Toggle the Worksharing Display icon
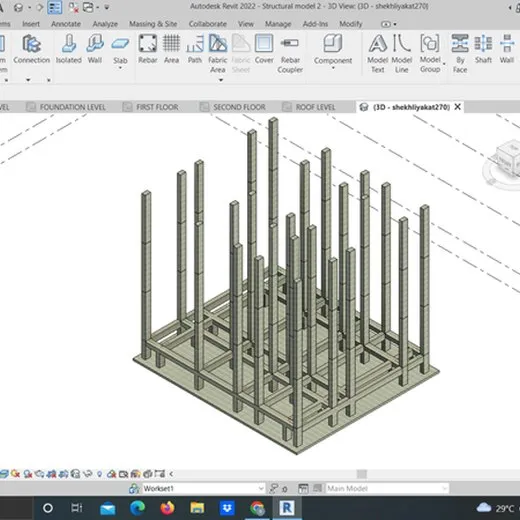Screen dimensions: 520x520 [x=111, y=474]
